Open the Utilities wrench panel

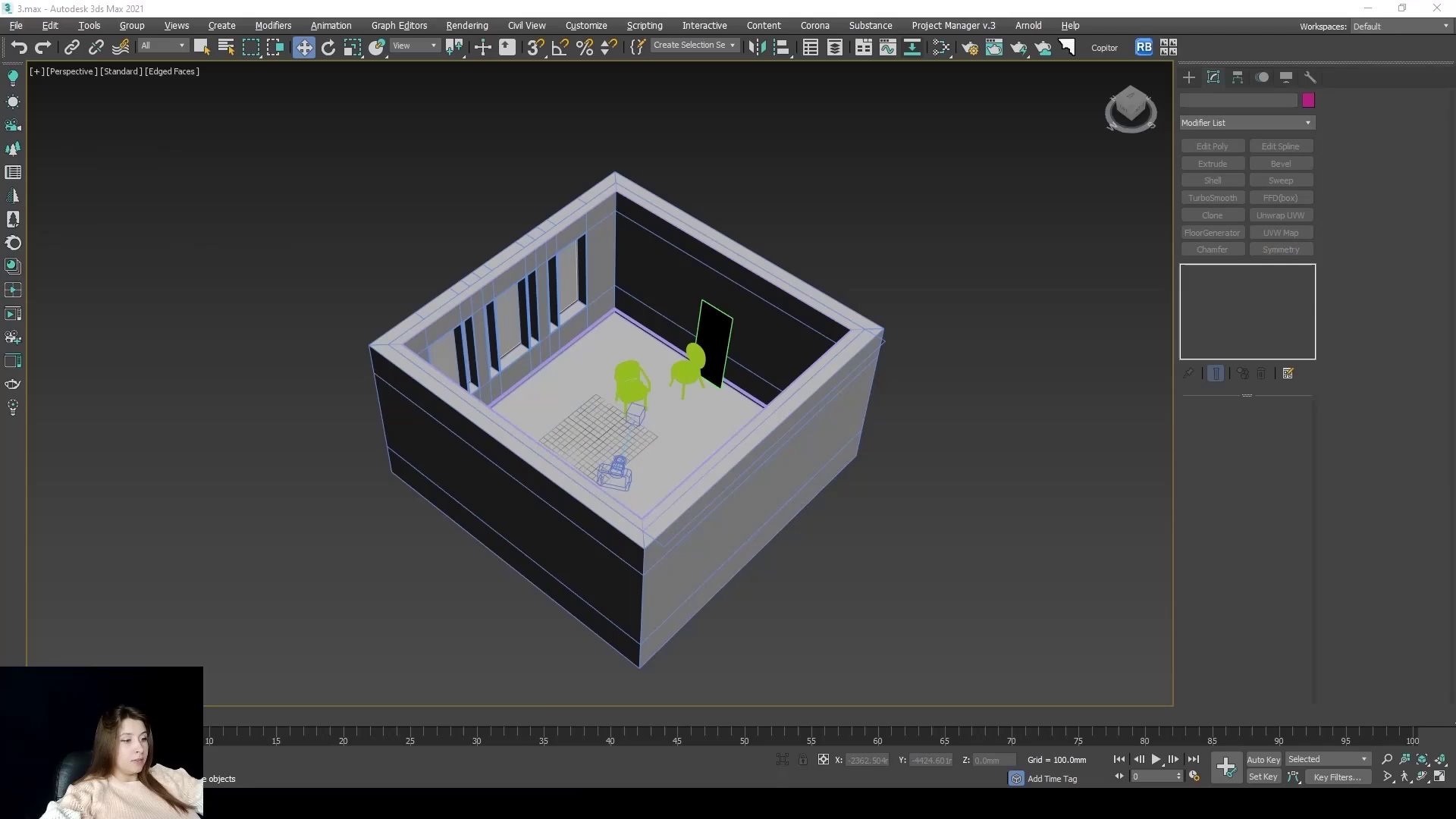click(x=1310, y=77)
